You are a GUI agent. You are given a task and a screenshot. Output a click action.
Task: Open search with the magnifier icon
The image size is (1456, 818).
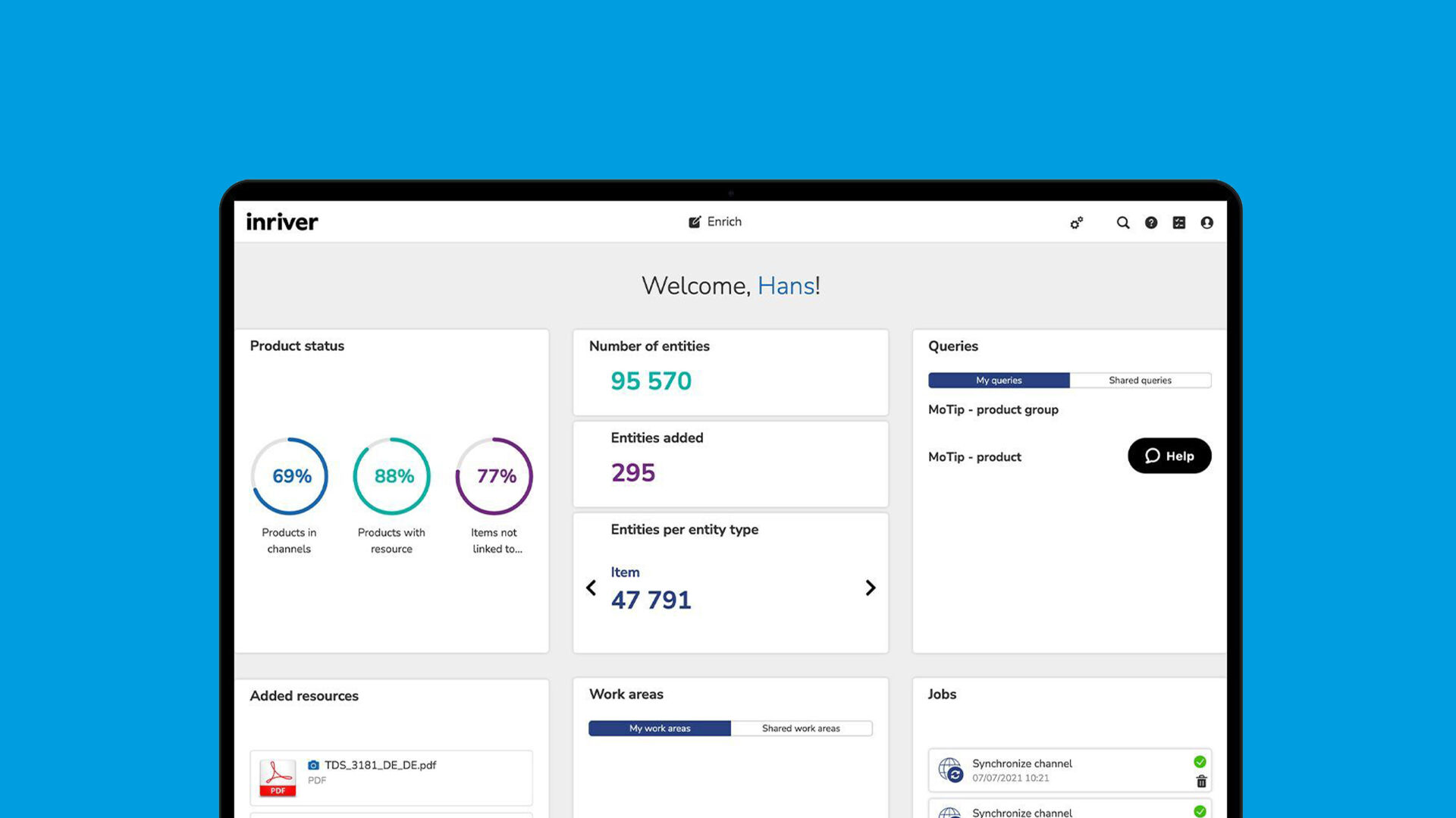click(1123, 223)
